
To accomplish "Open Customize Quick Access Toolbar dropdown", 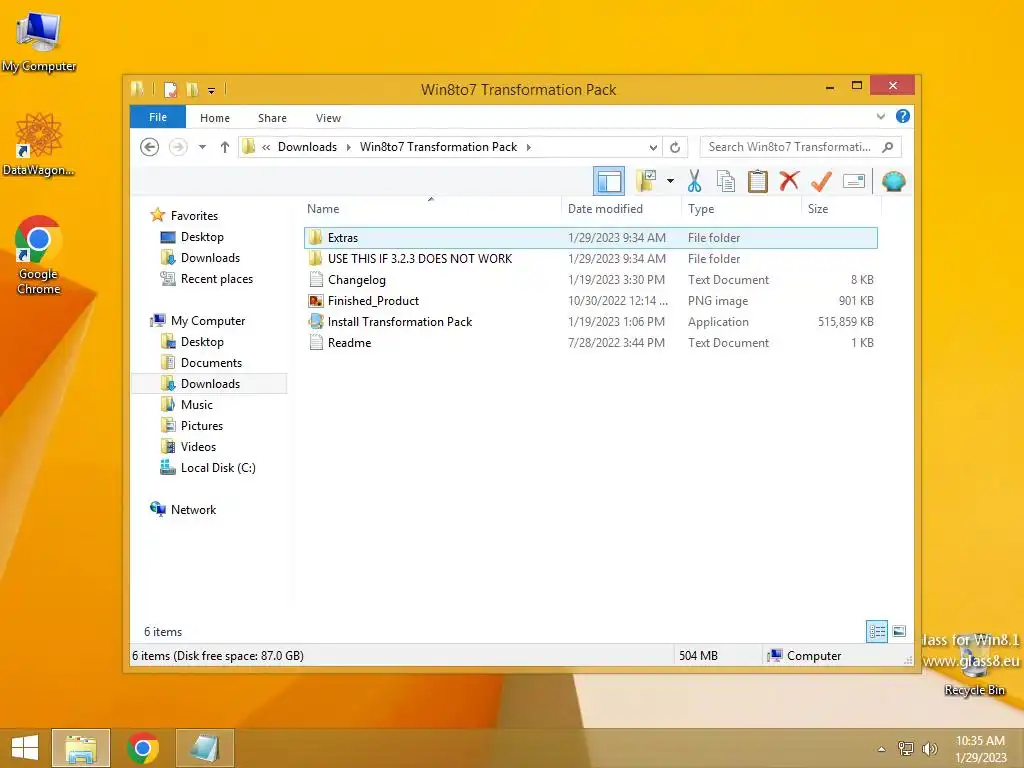I will click(211, 90).
